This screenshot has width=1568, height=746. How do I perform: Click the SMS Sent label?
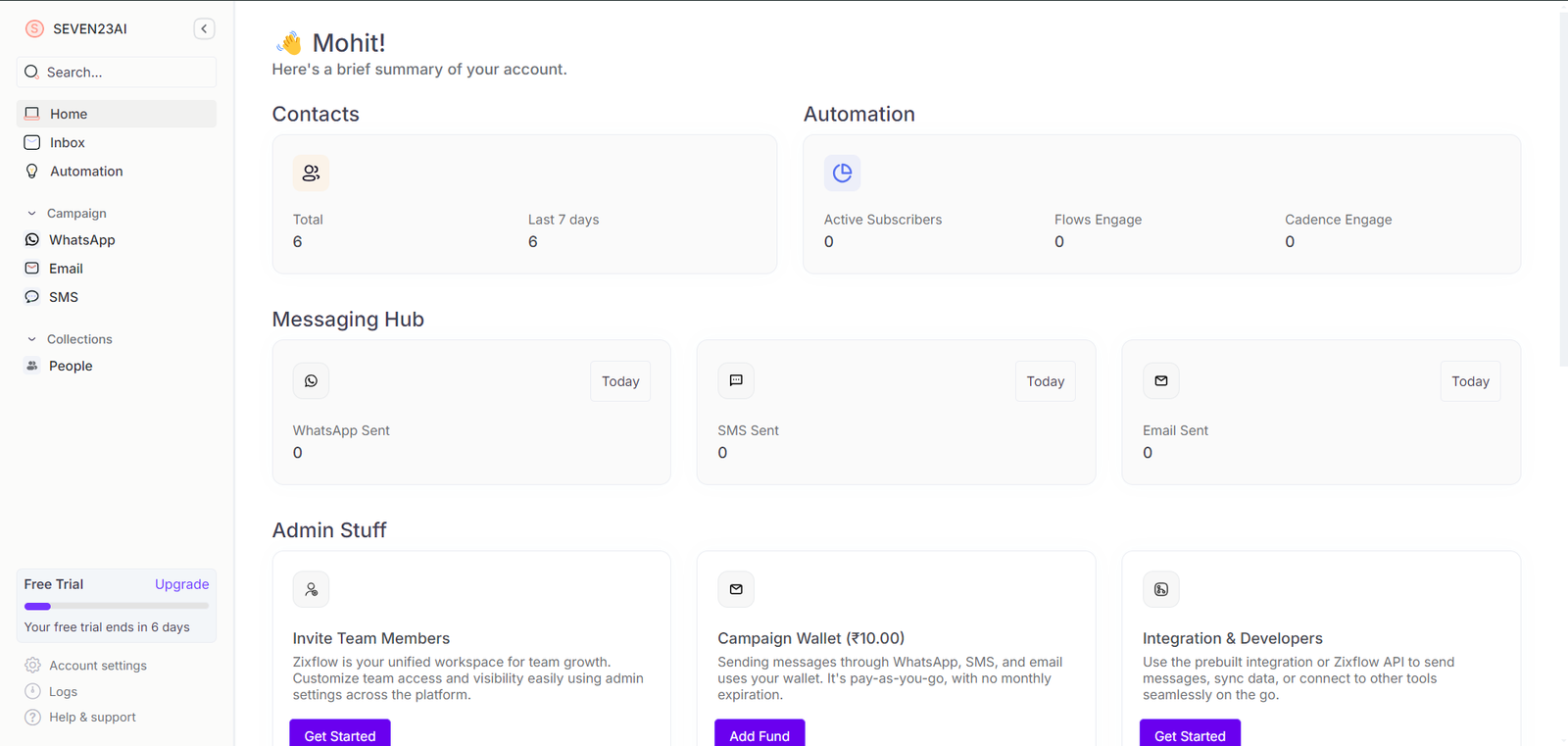pos(748,430)
